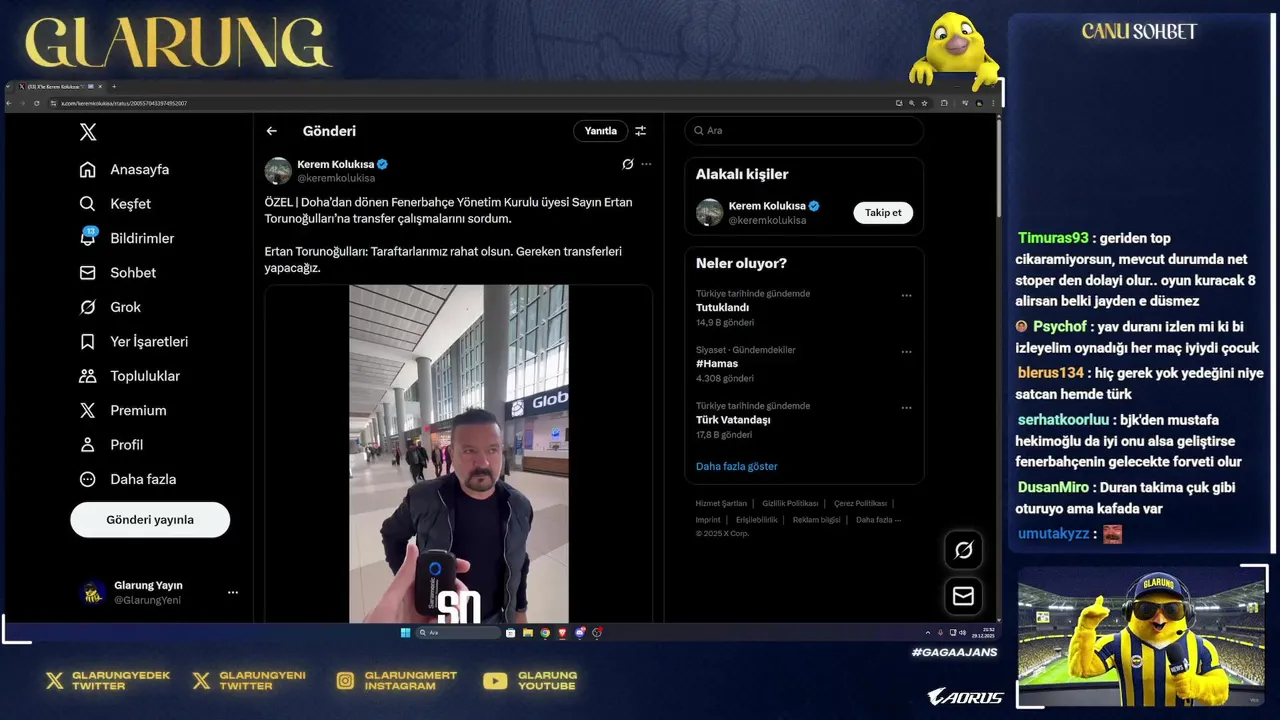Open Bildirimler notifications
This screenshot has width=1280, height=720.
pos(127,238)
